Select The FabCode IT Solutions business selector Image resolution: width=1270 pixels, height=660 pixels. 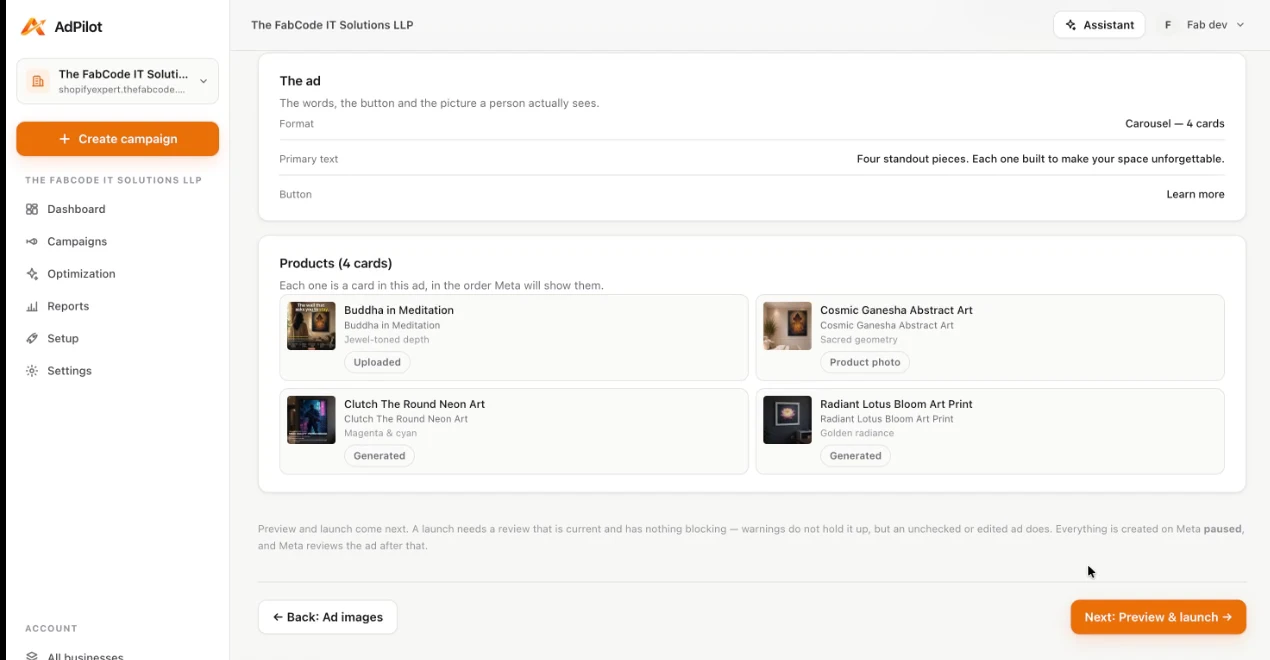[x=117, y=81]
